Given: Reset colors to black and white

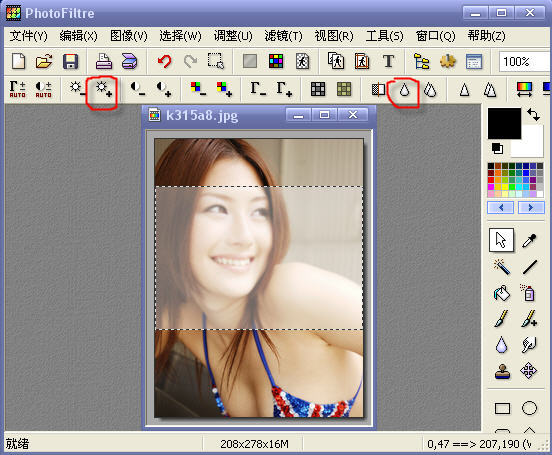Looking at the screenshot, I should click(497, 148).
